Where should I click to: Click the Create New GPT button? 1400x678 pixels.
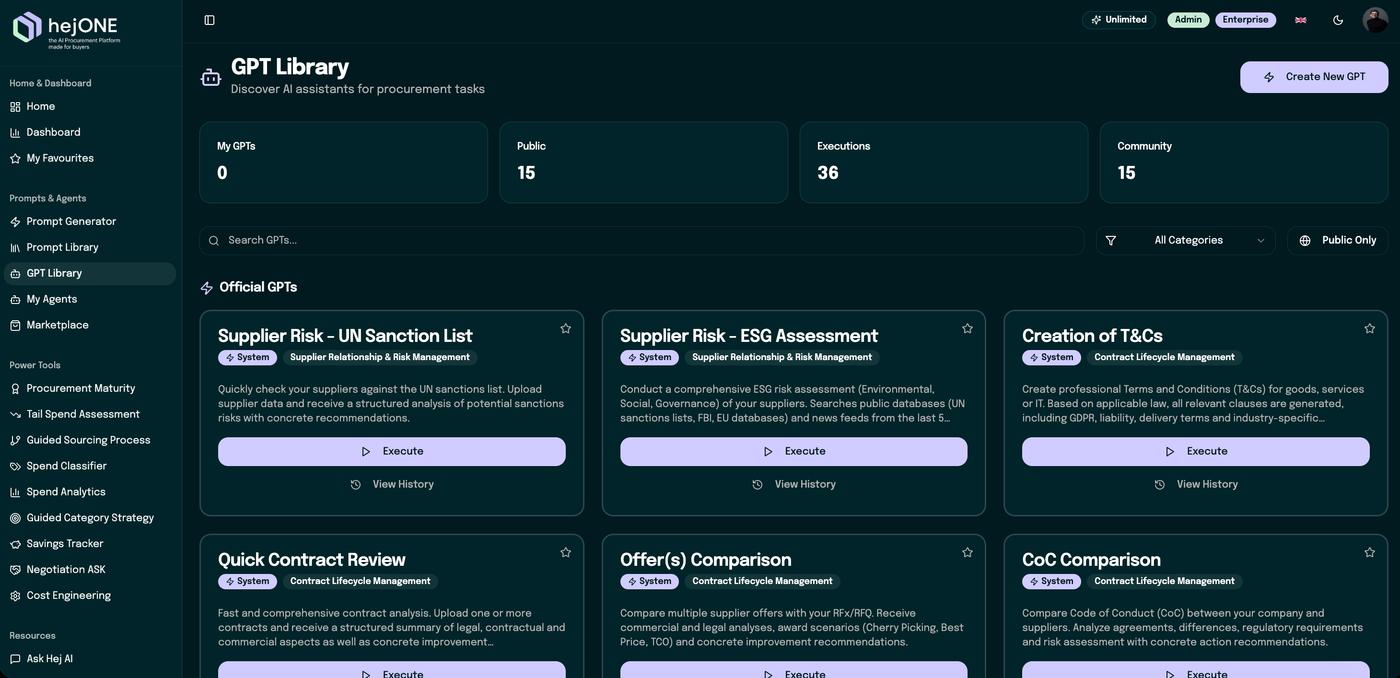point(1314,77)
